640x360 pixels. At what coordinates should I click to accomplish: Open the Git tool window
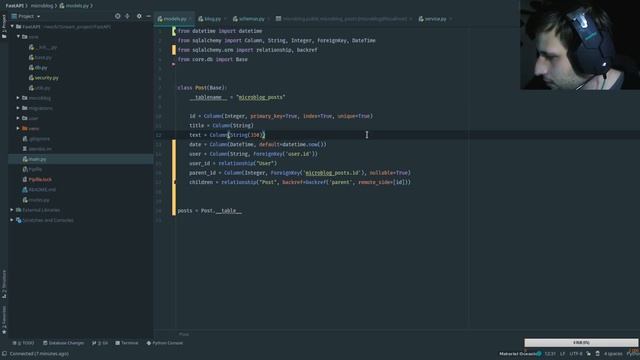tap(100, 343)
